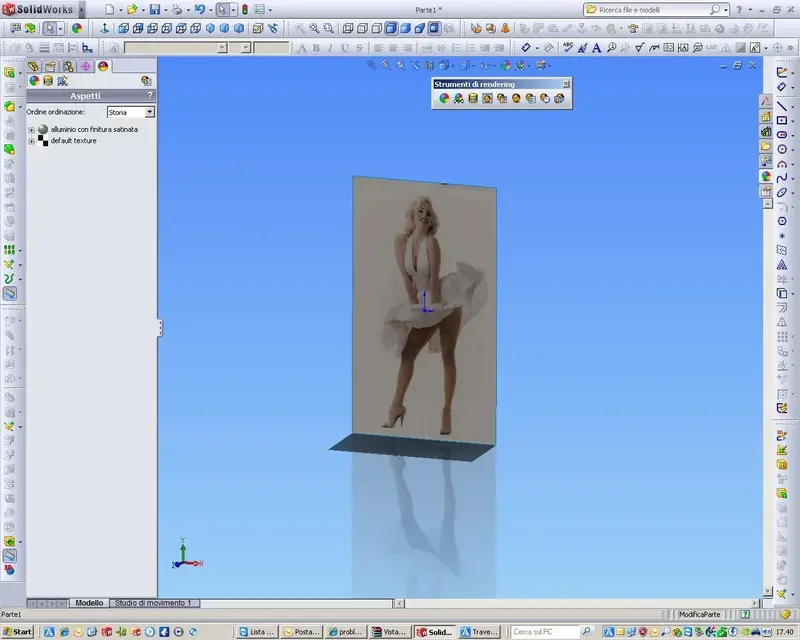Open the ConfigurationManager tab
The width and height of the screenshot is (800, 640).
click(x=68, y=66)
